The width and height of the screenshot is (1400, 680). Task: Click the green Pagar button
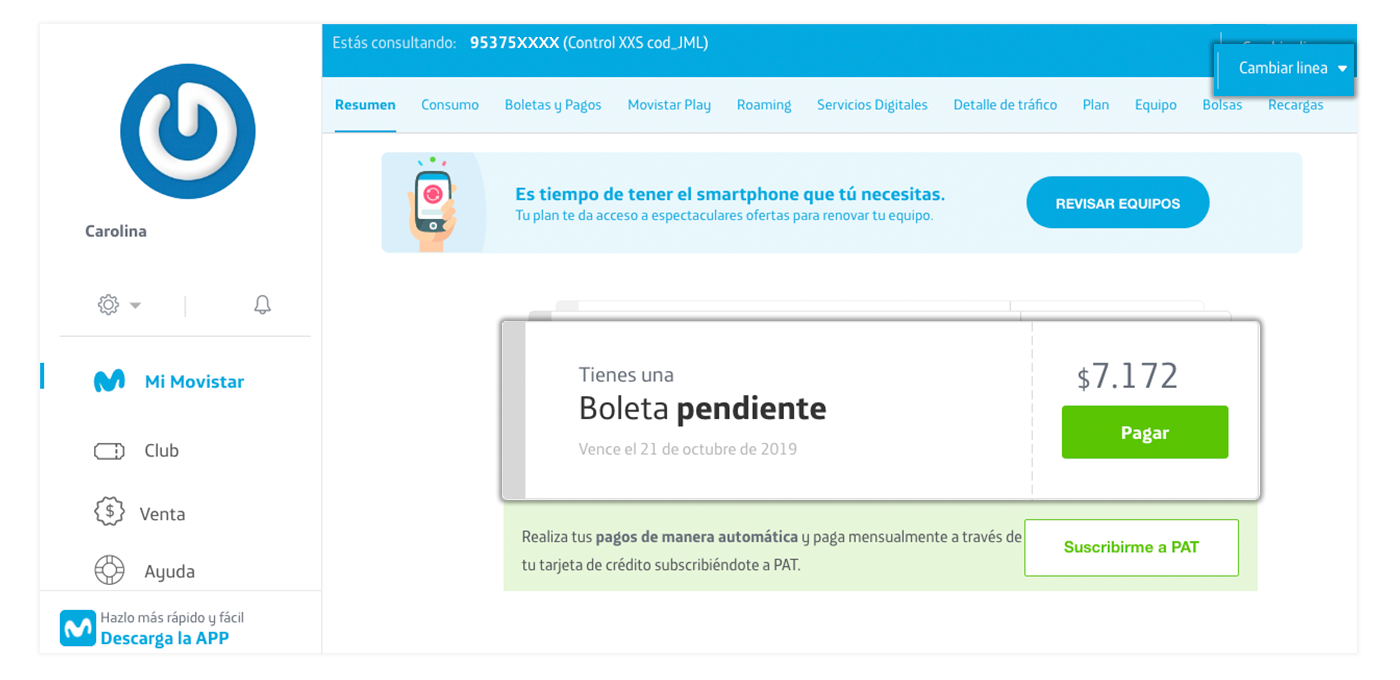click(1145, 432)
